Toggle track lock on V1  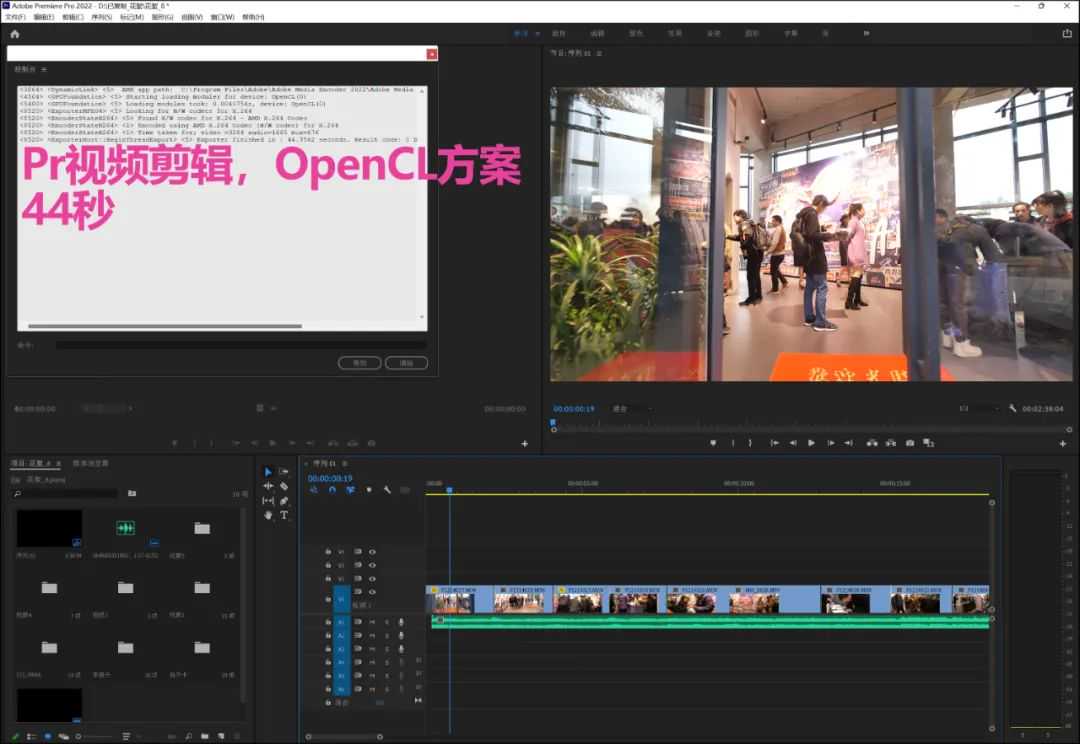[x=327, y=599]
